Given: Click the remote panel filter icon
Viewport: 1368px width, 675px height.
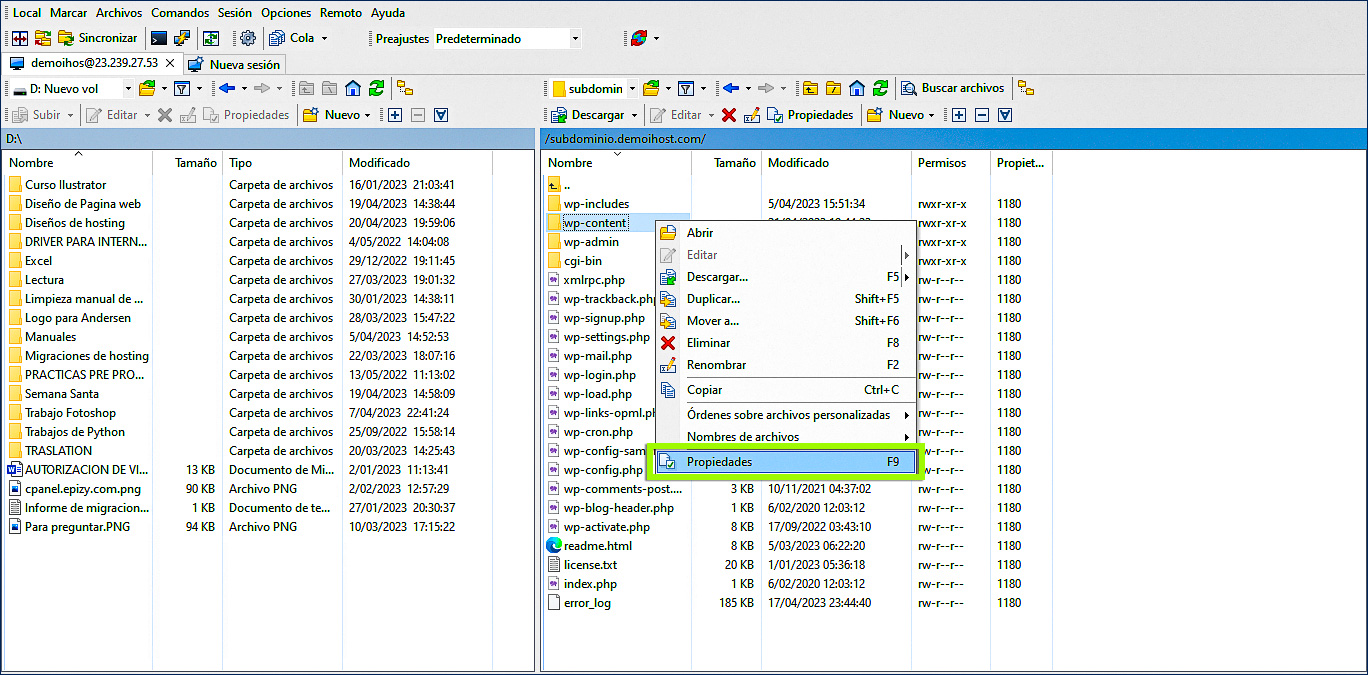Looking at the screenshot, I should 686,88.
